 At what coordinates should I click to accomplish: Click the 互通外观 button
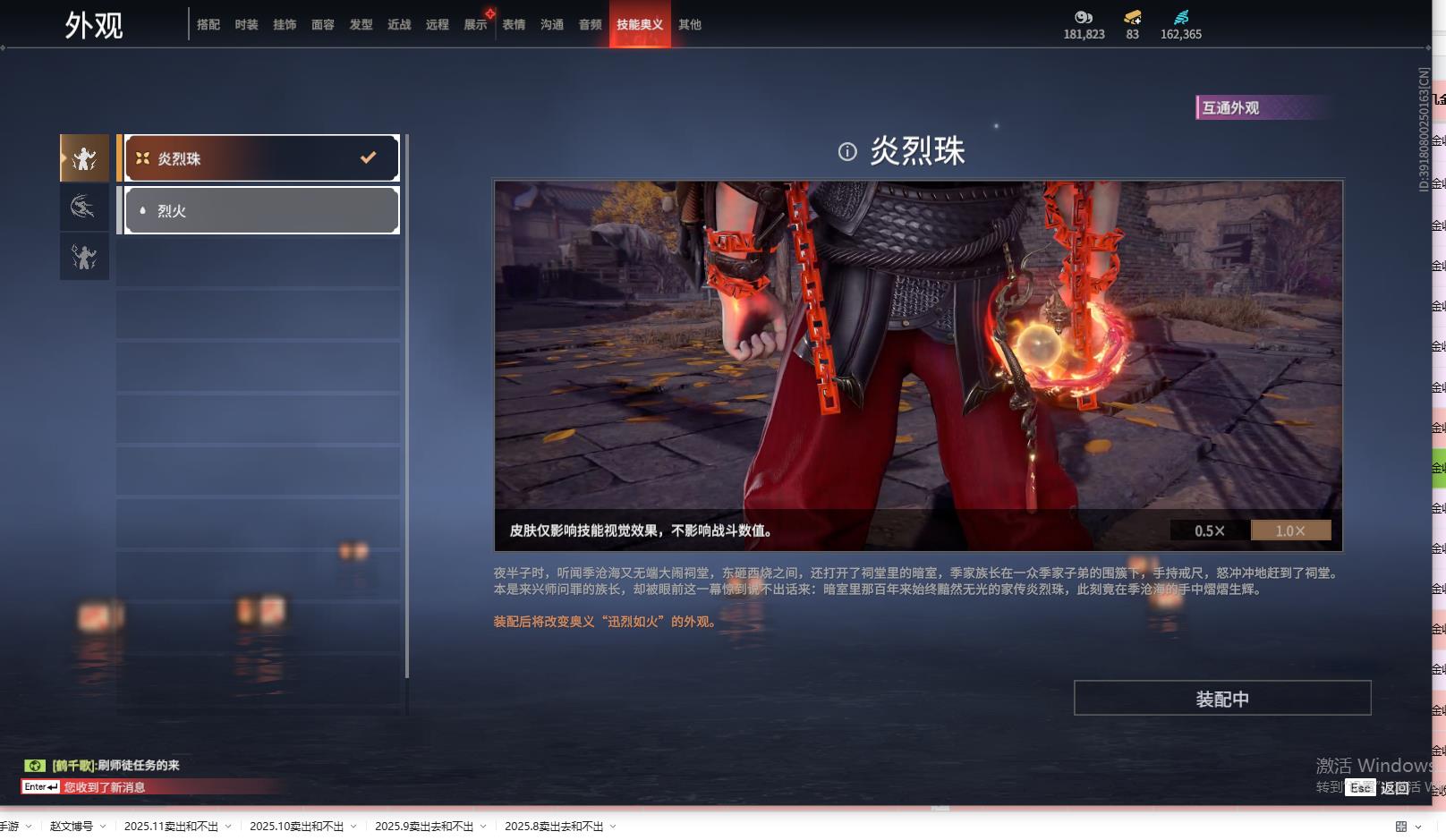point(1265,107)
